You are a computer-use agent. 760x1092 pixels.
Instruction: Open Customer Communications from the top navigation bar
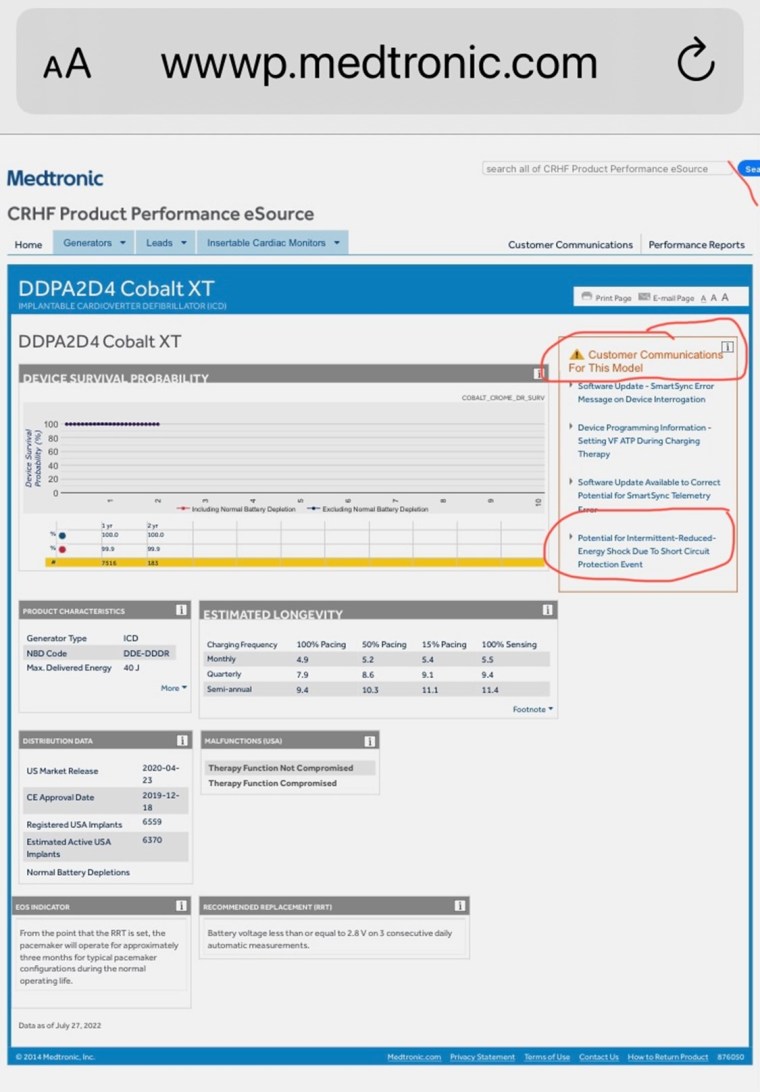570,244
